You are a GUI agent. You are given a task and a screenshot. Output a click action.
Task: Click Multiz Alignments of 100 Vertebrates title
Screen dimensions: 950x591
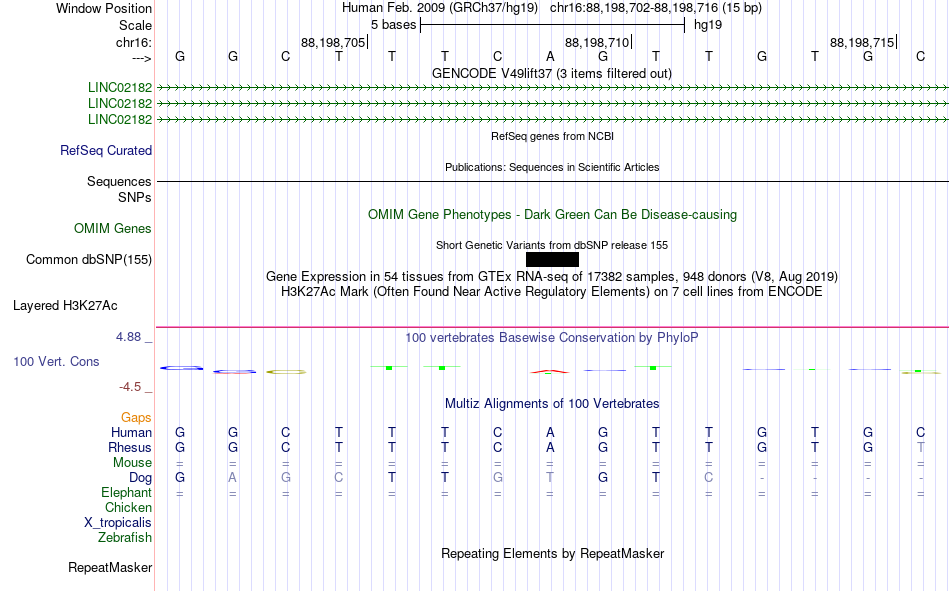(x=552, y=404)
